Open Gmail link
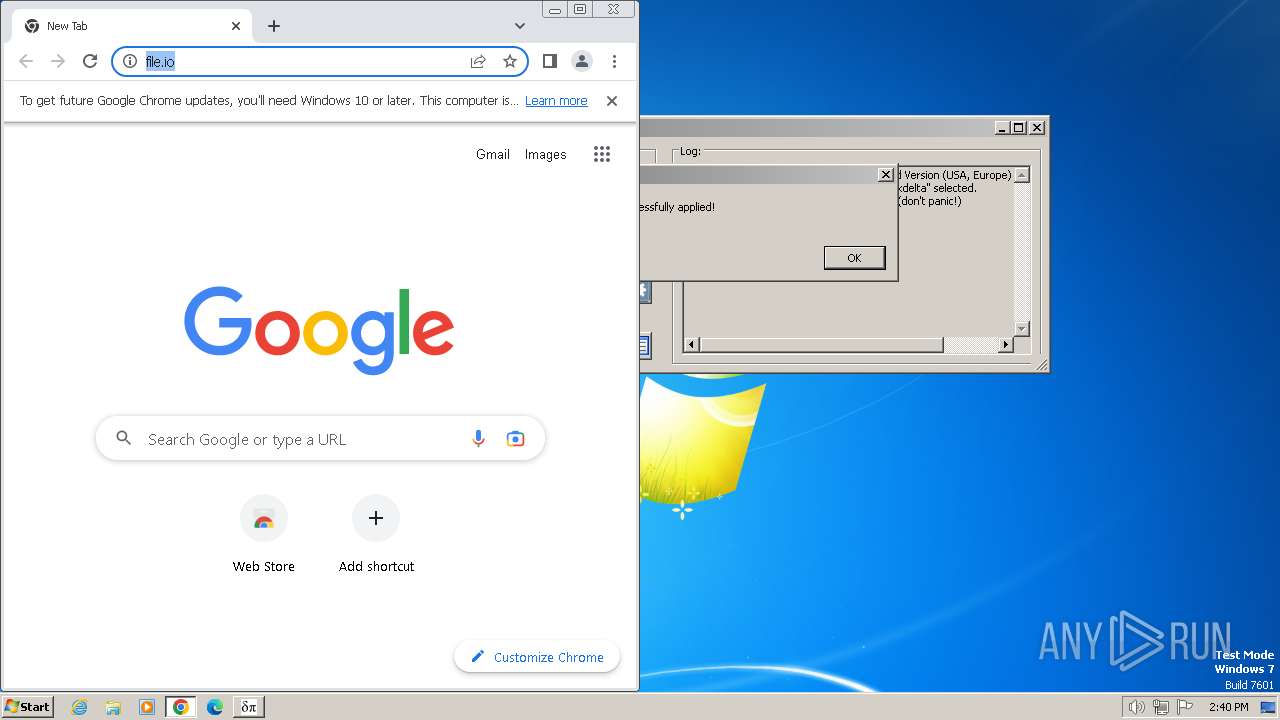The height and width of the screenshot is (720, 1280). [x=493, y=154]
